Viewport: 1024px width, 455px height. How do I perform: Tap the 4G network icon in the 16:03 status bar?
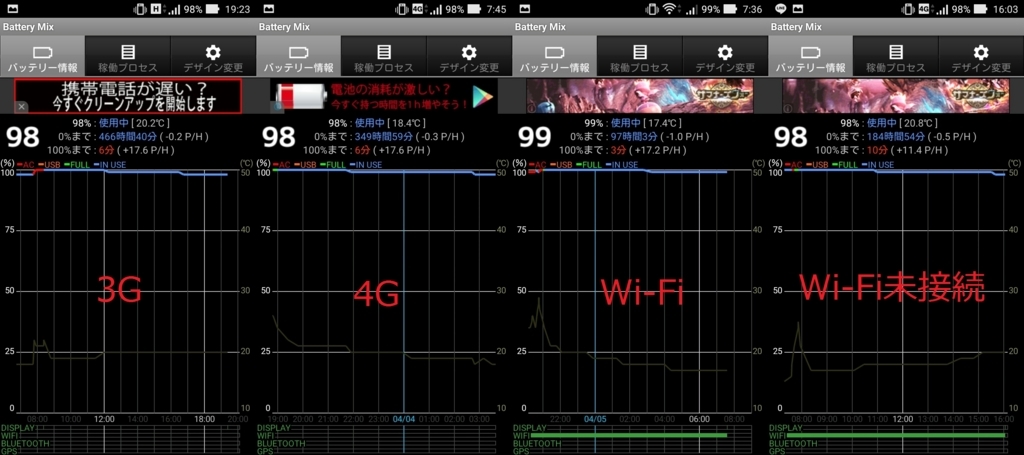click(924, 9)
